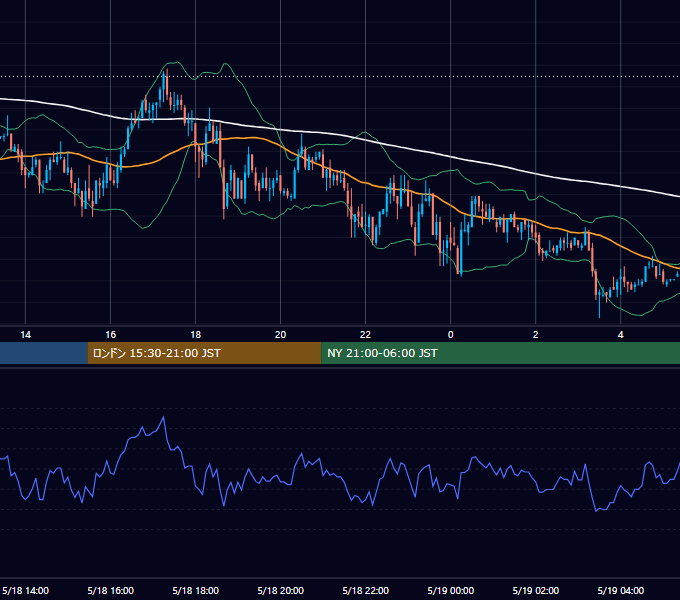Click the "14" hour label on price chart axis

pos(26,335)
